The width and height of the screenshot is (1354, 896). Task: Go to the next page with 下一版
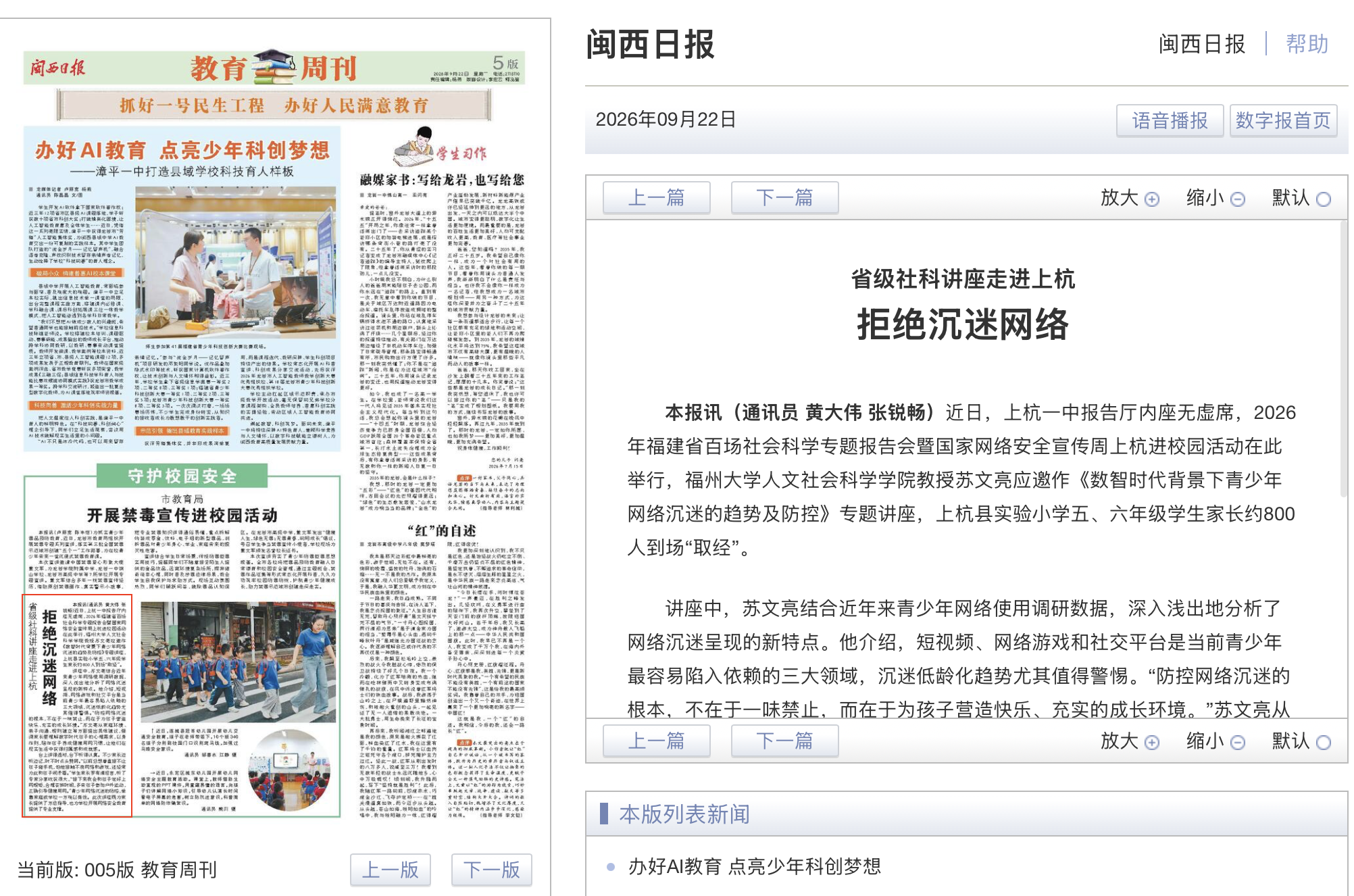tap(492, 870)
